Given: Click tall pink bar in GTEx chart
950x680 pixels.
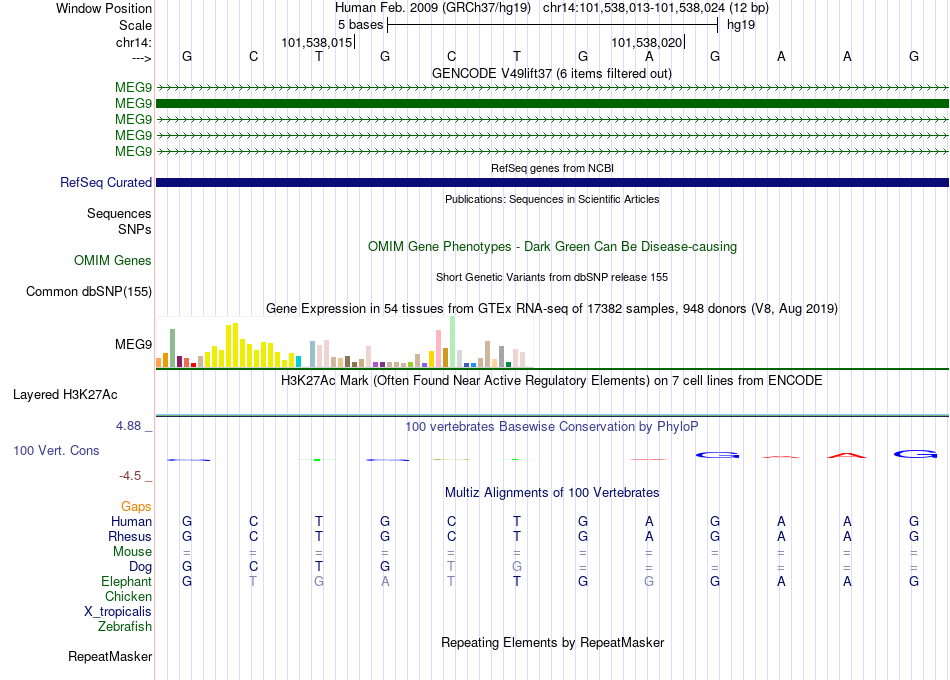Looking at the screenshot, I should [439, 348].
